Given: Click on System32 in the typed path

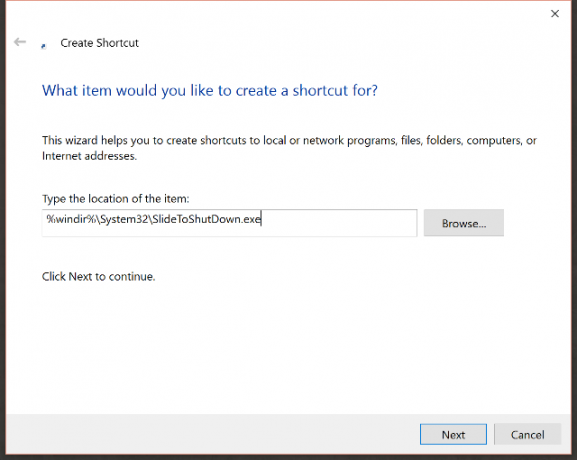Looking at the screenshot, I should [124, 219].
